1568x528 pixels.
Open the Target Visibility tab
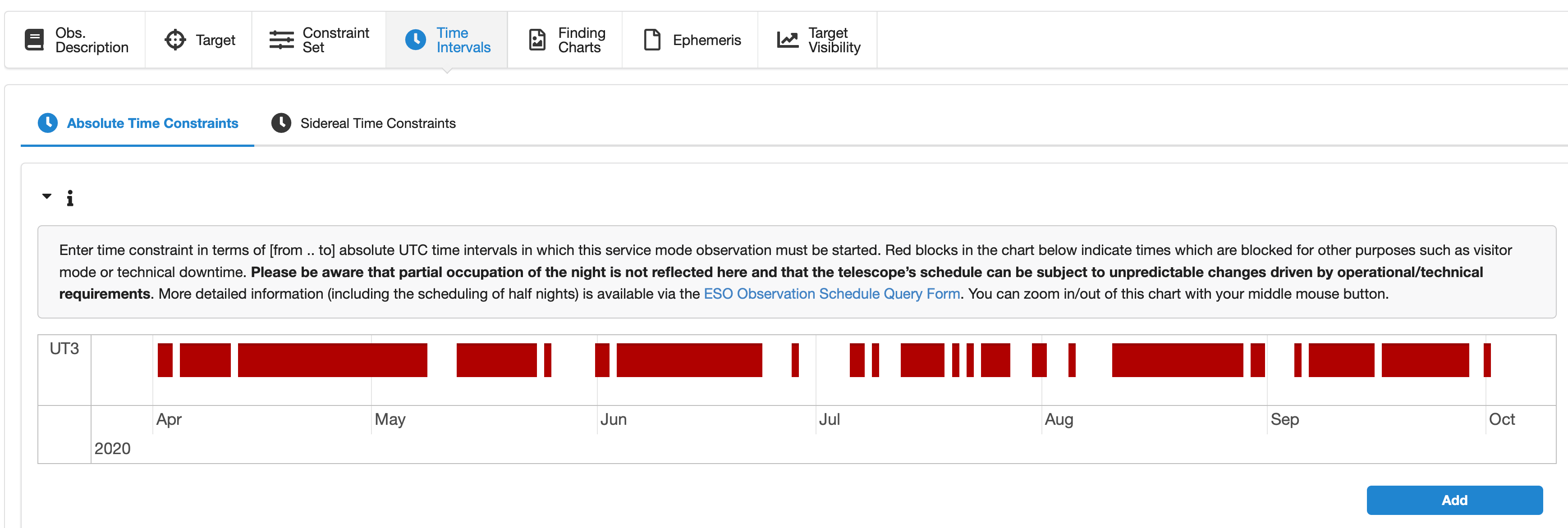point(833,40)
